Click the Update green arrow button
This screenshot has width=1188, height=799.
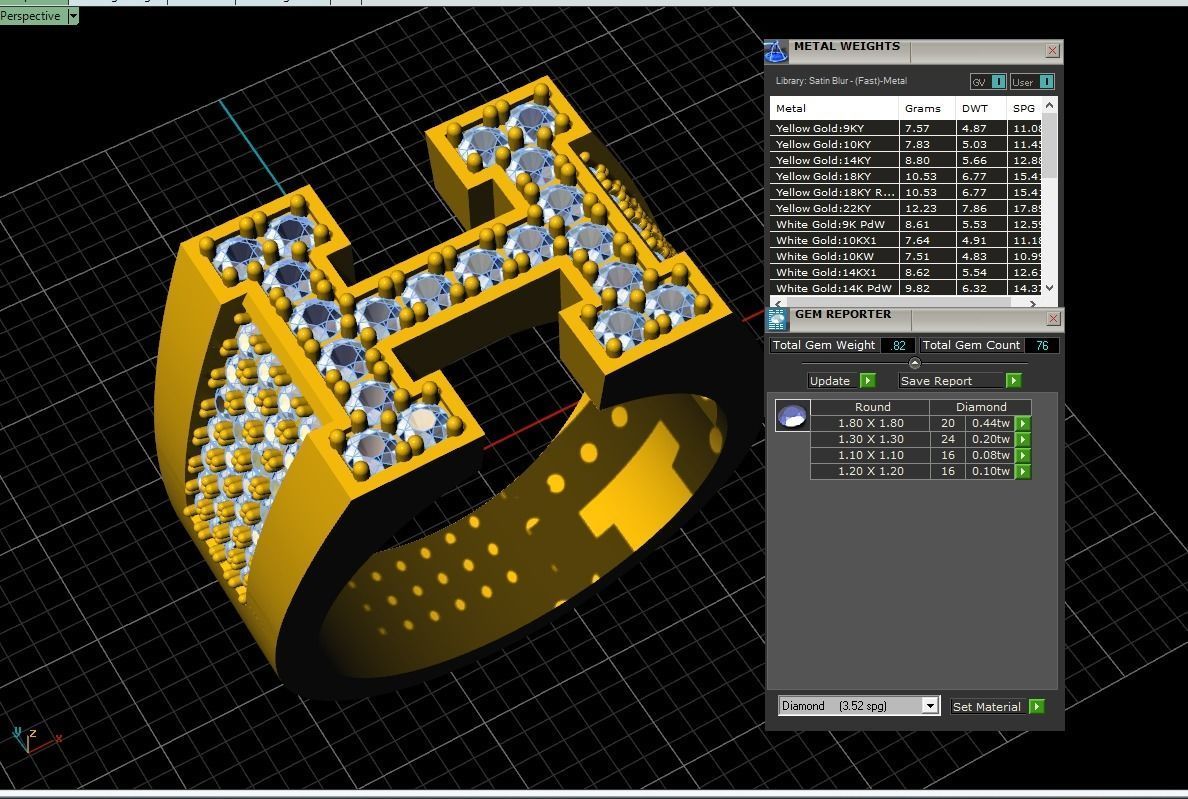pos(868,380)
